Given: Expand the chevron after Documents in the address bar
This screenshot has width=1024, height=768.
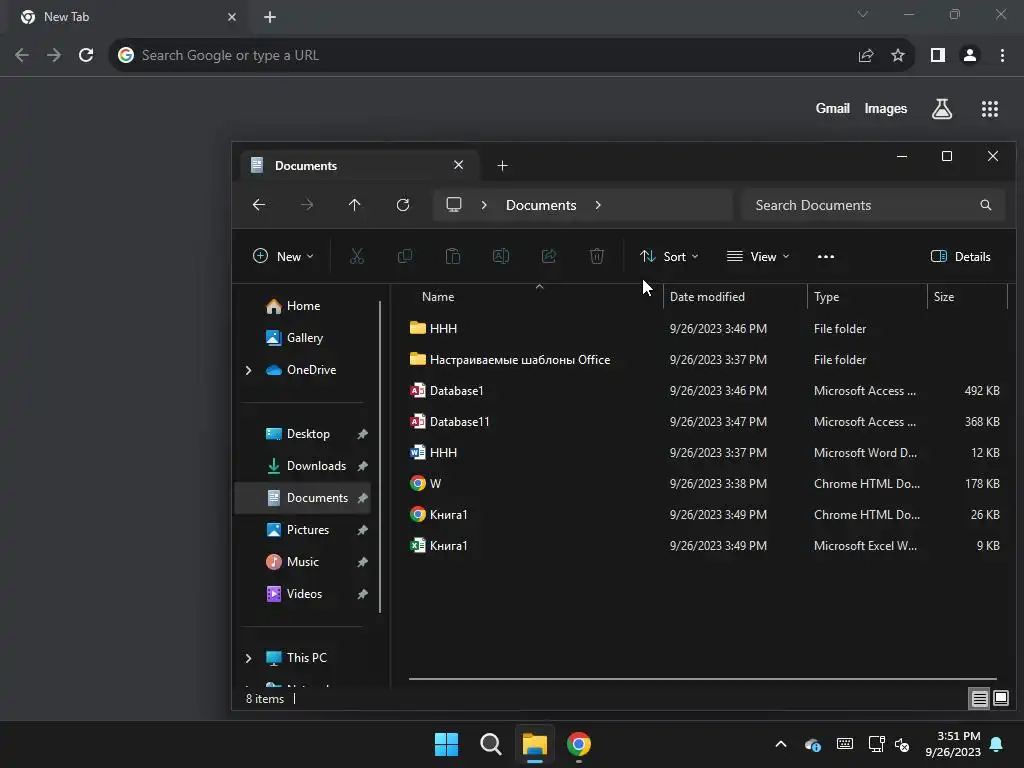Looking at the screenshot, I should tap(598, 205).
